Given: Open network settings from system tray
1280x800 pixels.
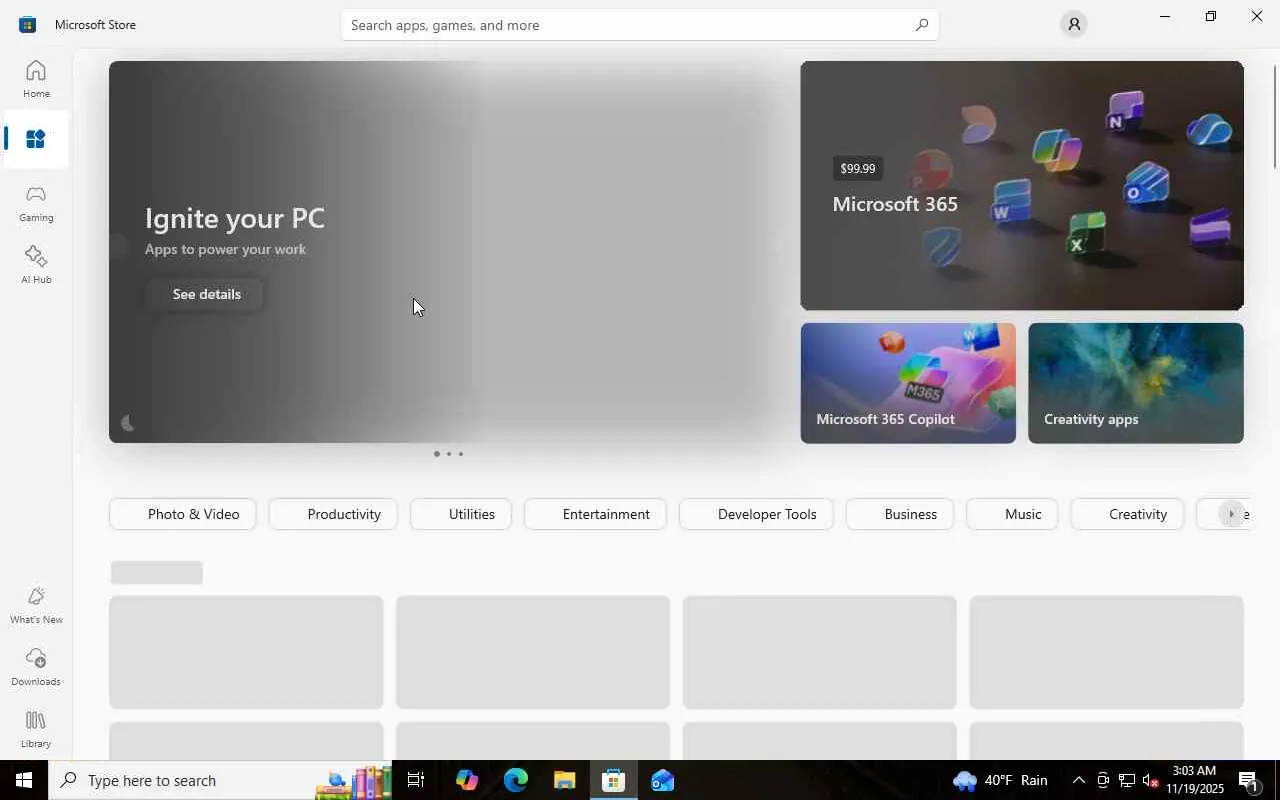Looking at the screenshot, I should click(1127, 780).
